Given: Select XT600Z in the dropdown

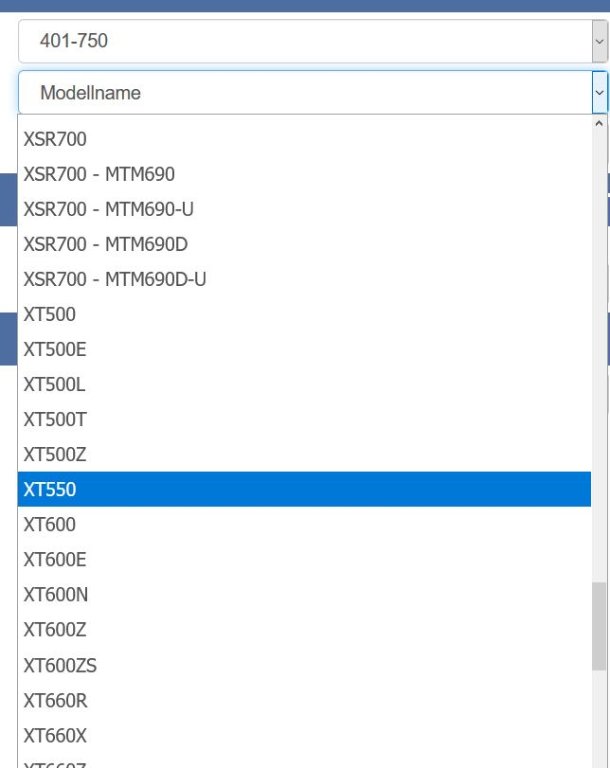Looking at the screenshot, I should point(304,630).
